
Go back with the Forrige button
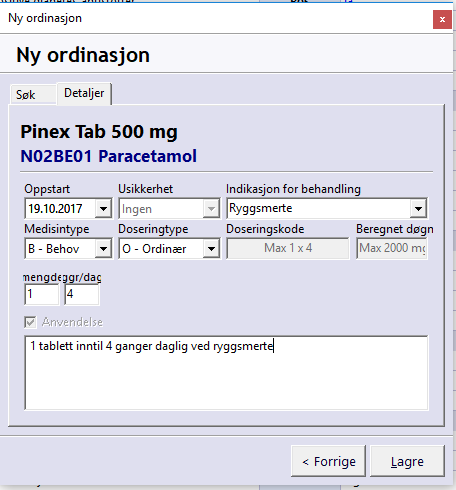click(x=328, y=461)
